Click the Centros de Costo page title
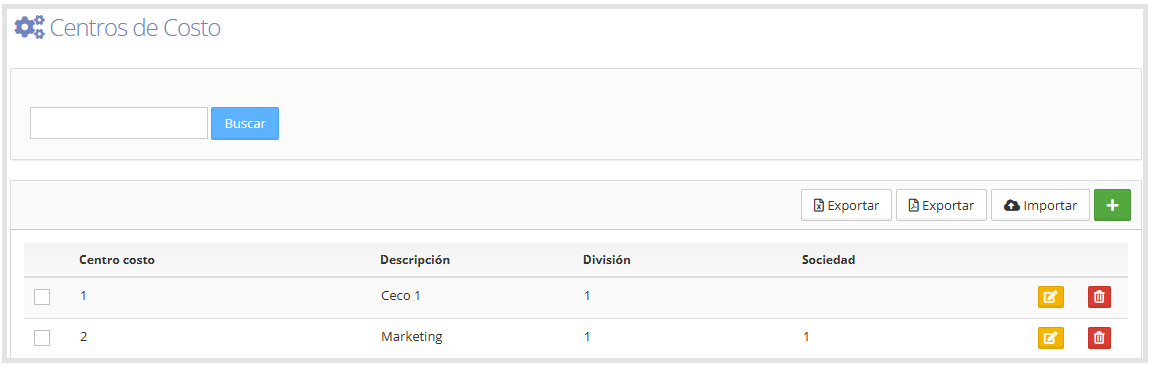 click(x=135, y=28)
